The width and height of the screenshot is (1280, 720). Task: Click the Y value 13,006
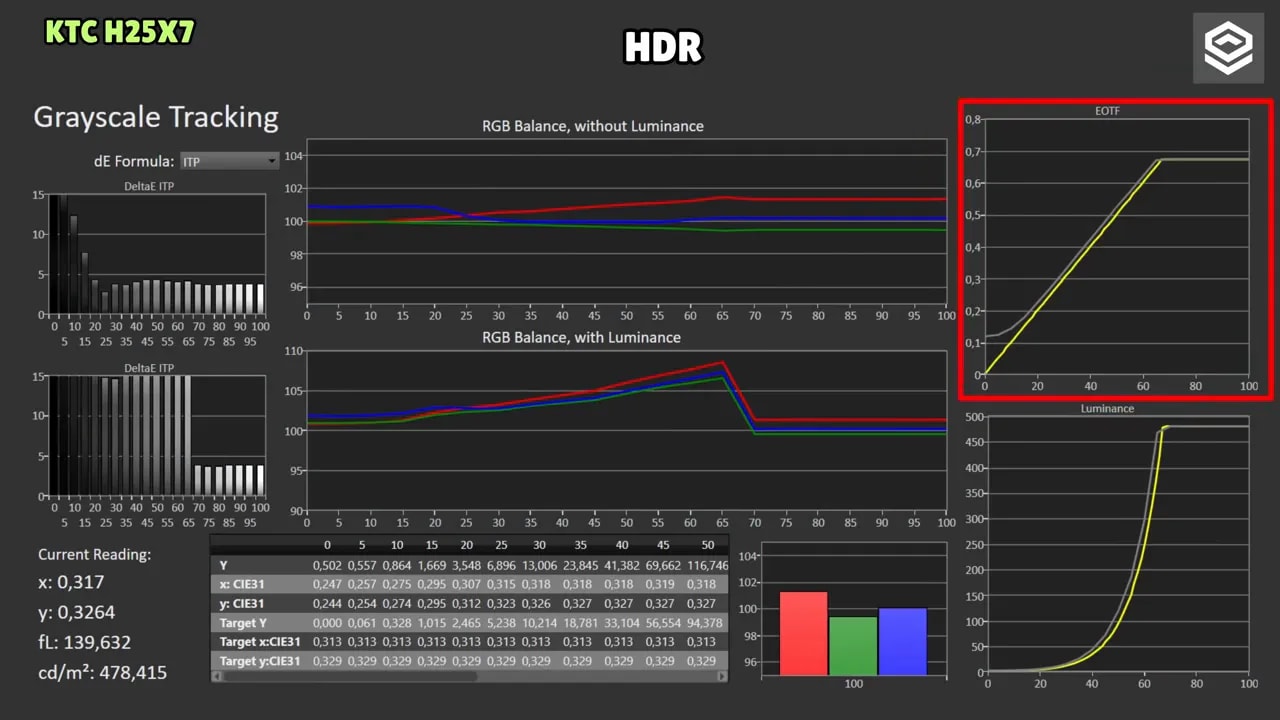click(x=539, y=565)
